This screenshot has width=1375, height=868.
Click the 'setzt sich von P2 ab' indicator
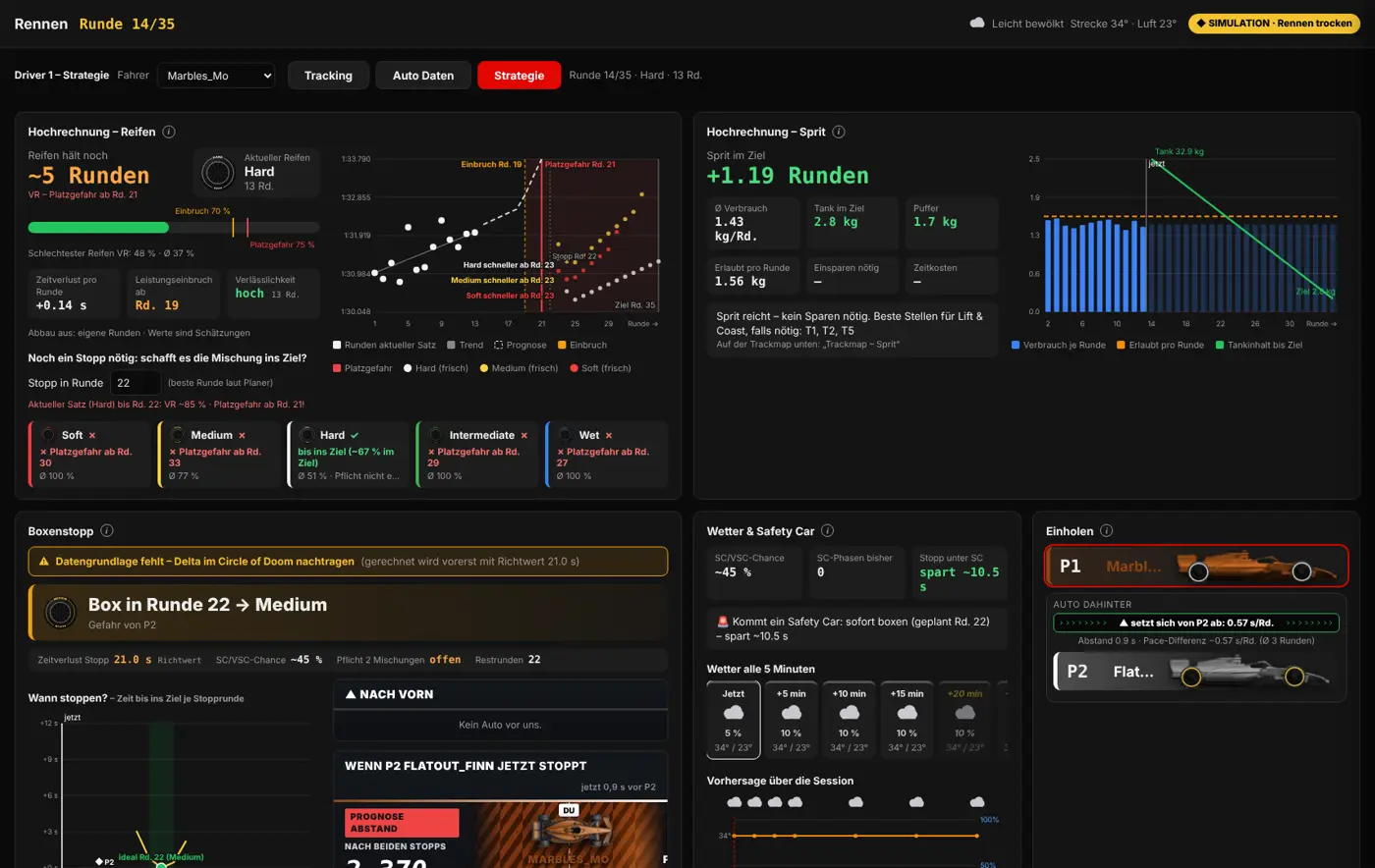1196,623
